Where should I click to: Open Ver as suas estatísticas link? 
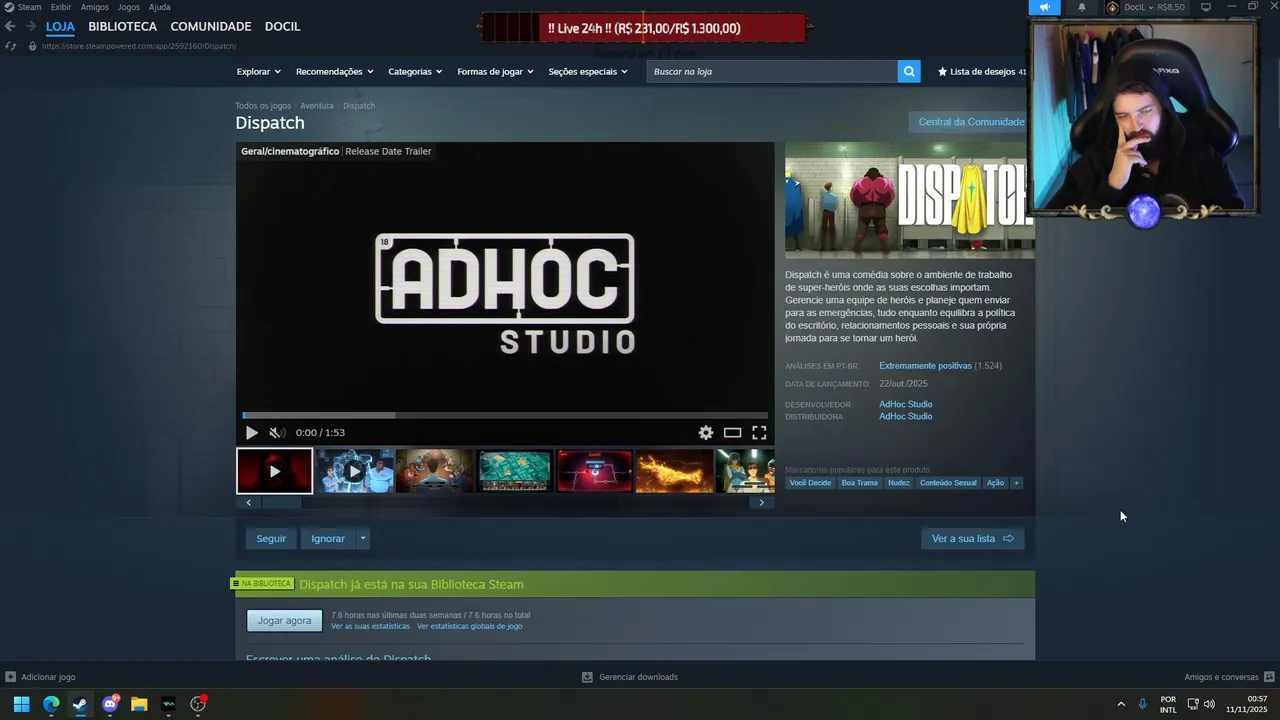(370, 626)
